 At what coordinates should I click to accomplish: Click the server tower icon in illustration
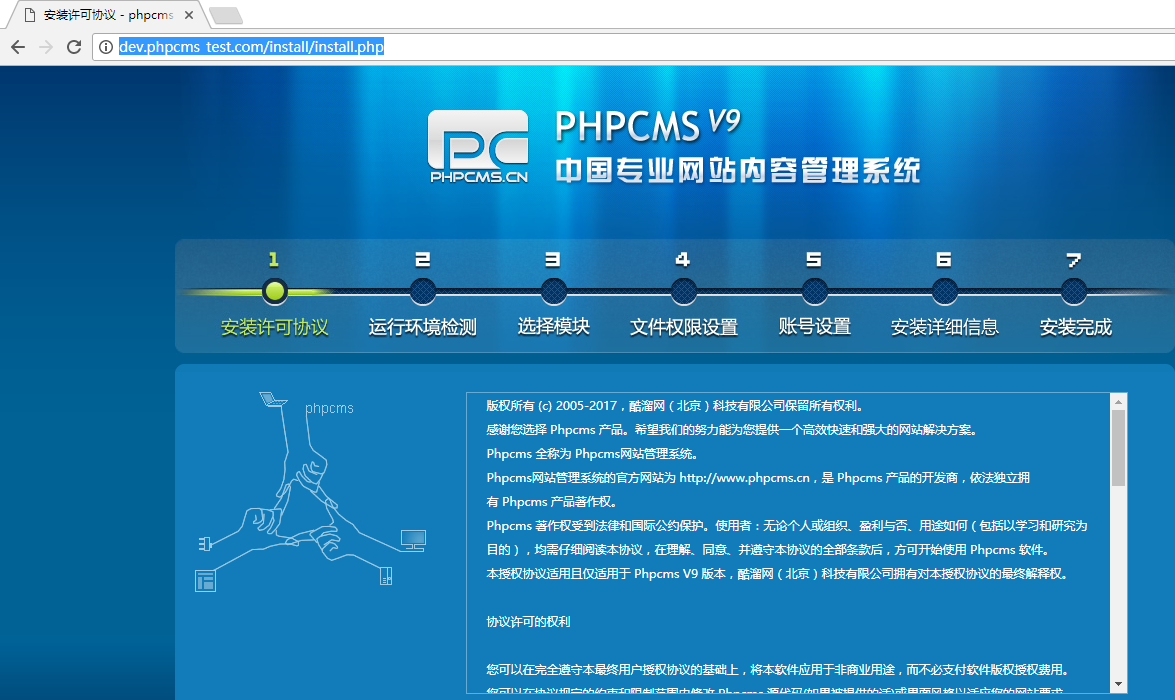pos(386,576)
